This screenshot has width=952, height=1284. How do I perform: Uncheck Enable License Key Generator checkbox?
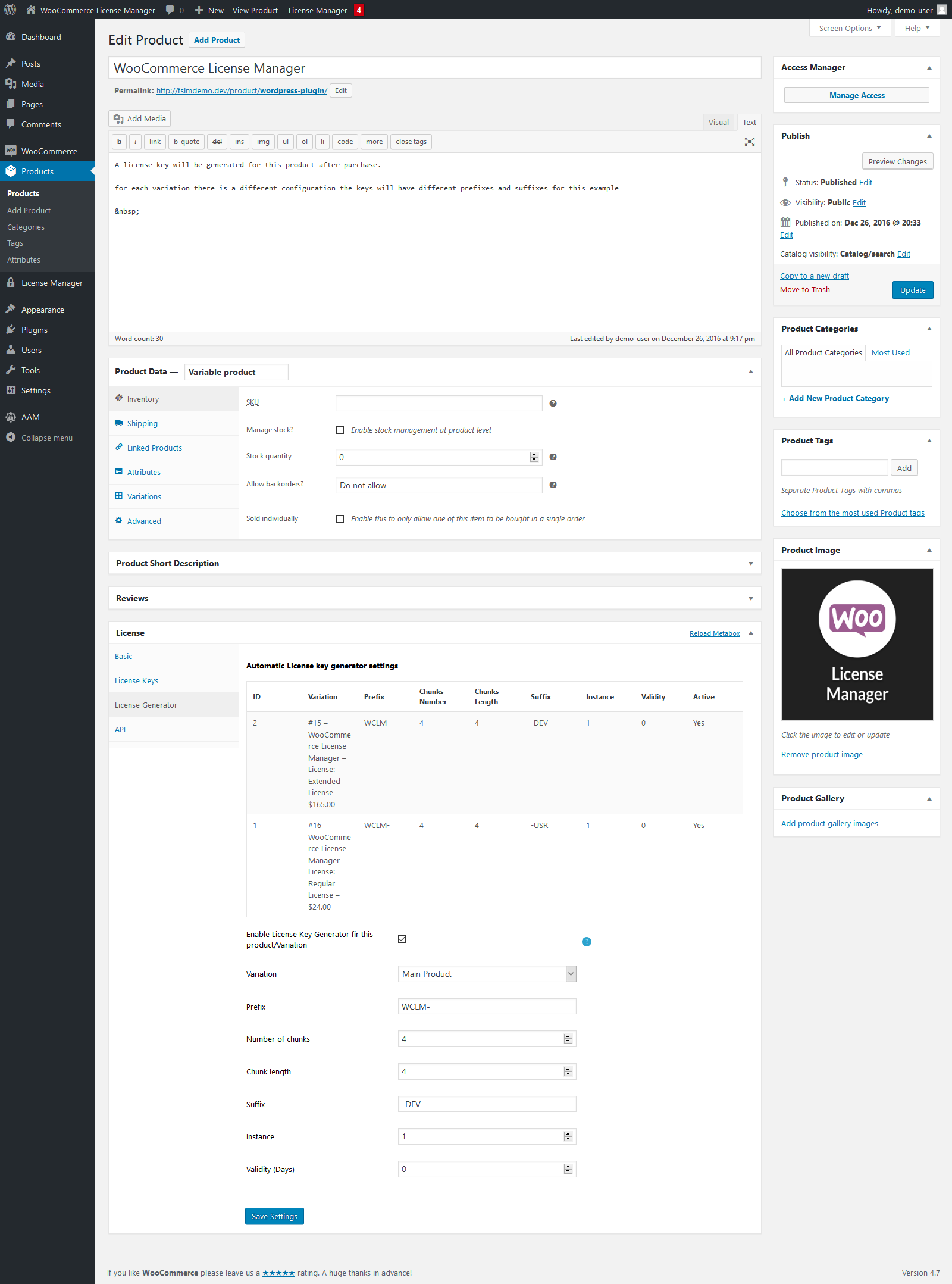[402, 939]
